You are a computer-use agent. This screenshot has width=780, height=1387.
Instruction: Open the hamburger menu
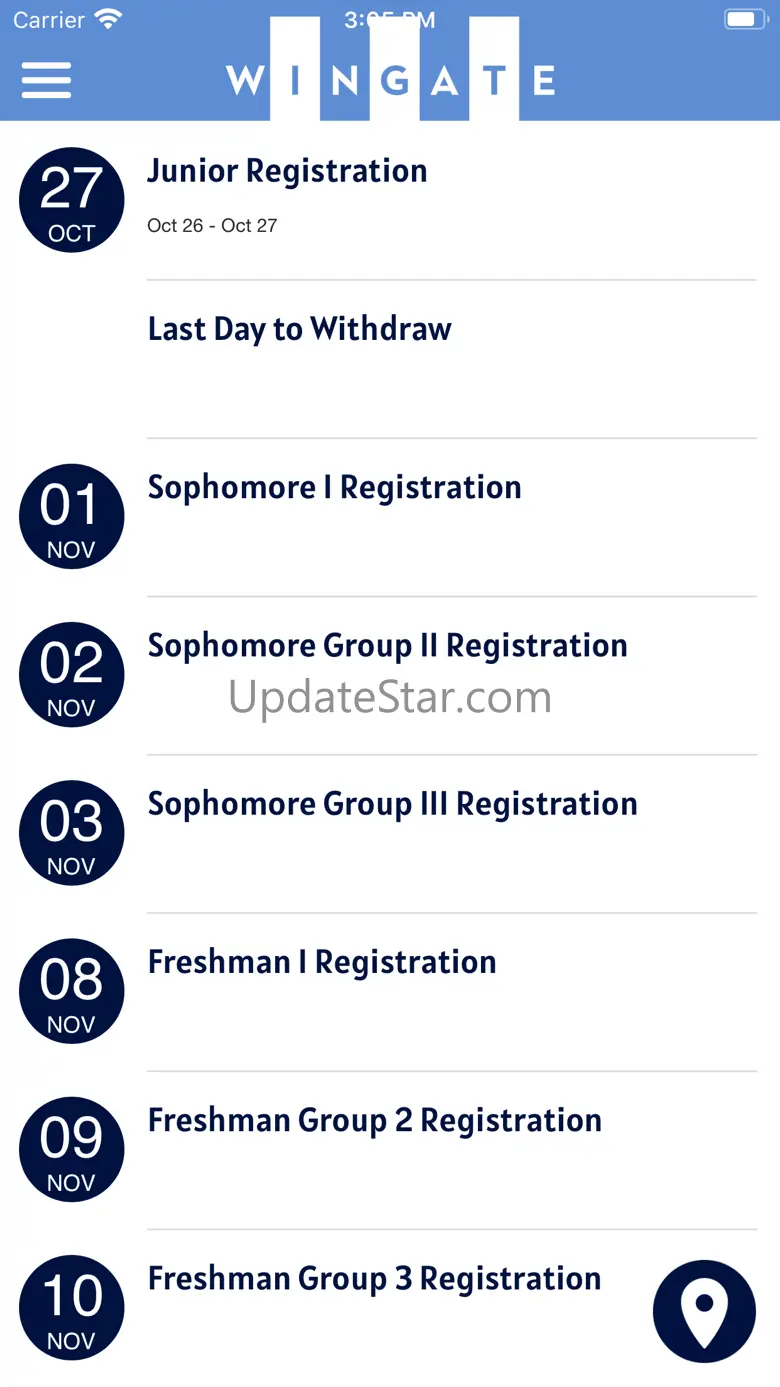(46, 80)
